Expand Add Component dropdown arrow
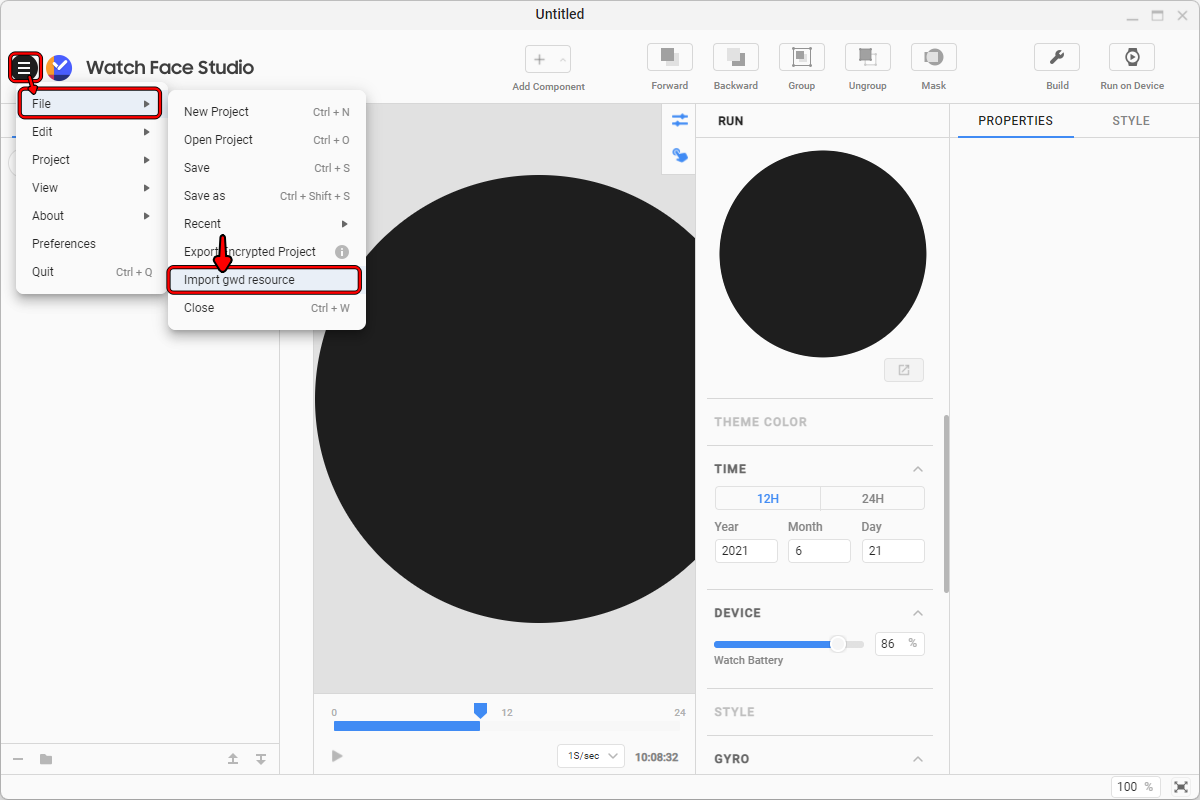 click(562, 60)
